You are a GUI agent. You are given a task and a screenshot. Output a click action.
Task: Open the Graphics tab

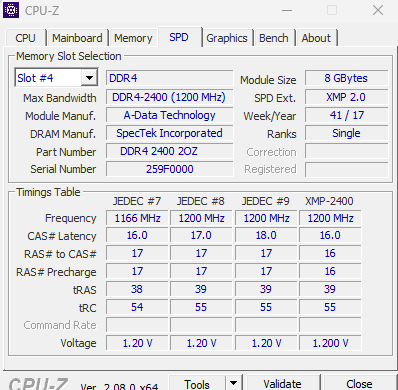tap(227, 38)
